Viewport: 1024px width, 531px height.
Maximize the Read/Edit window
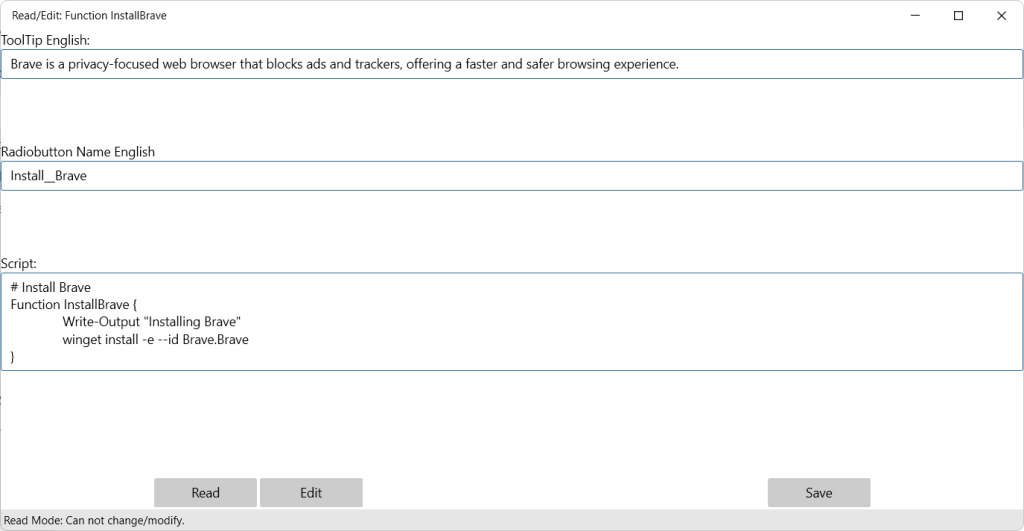tap(959, 16)
